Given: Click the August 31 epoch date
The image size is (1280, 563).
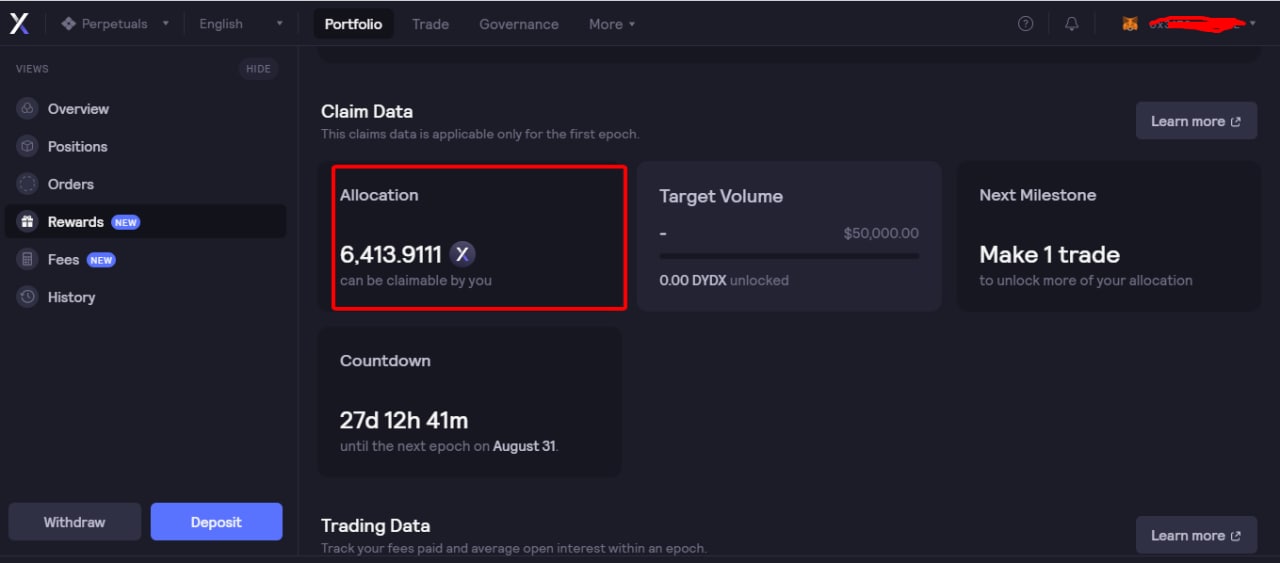Looking at the screenshot, I should tap(524, 446).
